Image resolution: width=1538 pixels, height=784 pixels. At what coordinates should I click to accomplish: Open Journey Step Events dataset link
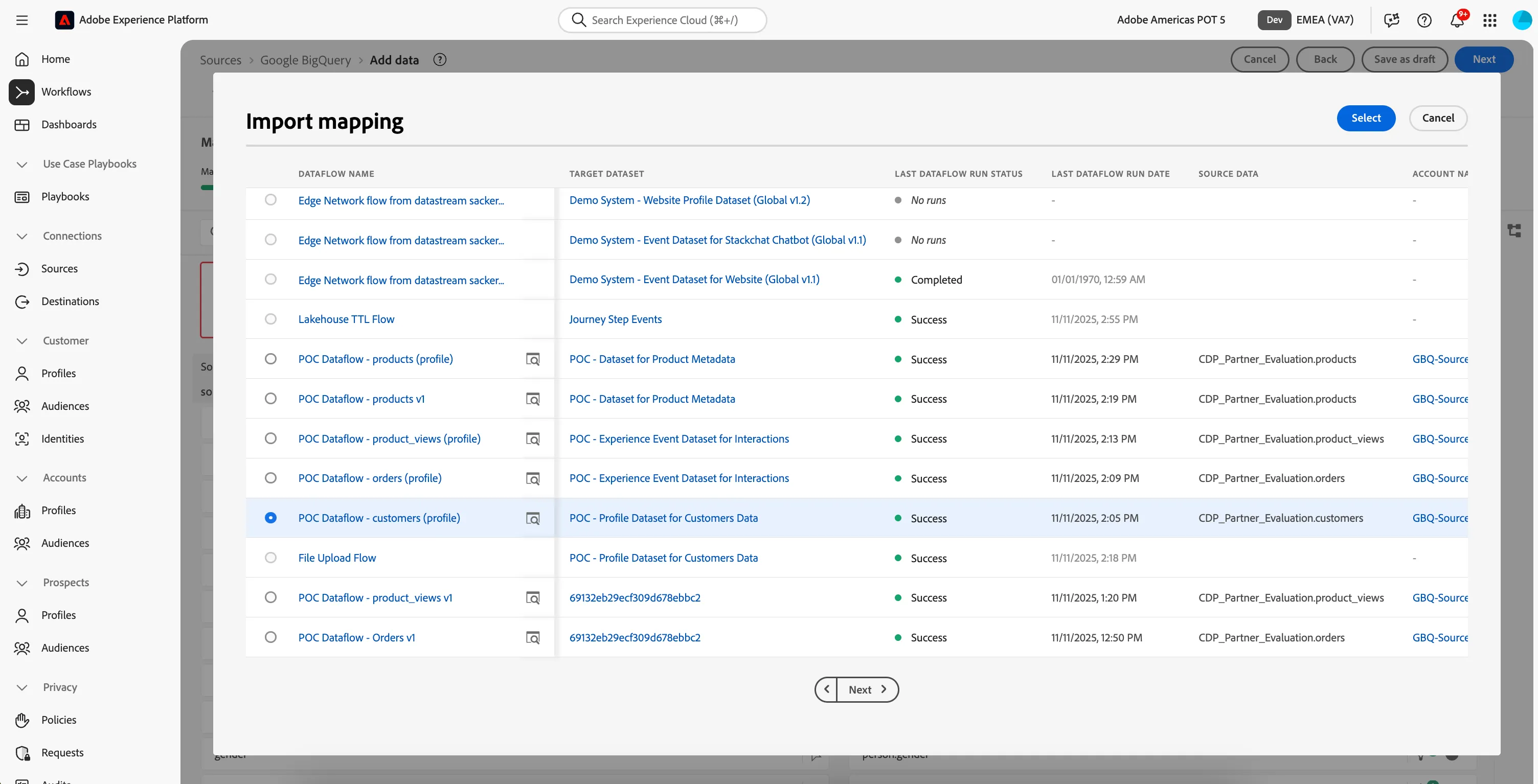[616, 319]
